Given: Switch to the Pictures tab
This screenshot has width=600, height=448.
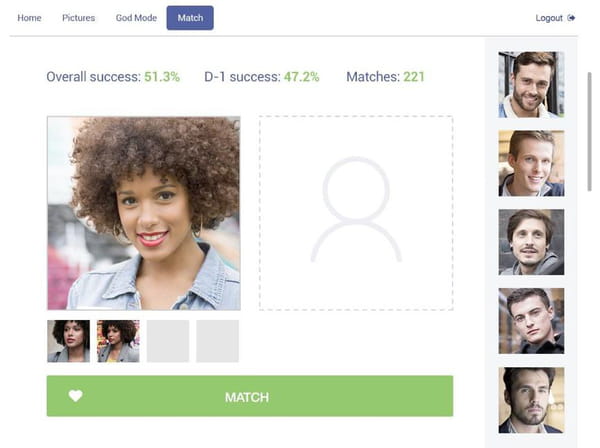Looking at the screenshot, I should [x=78, y=18].
